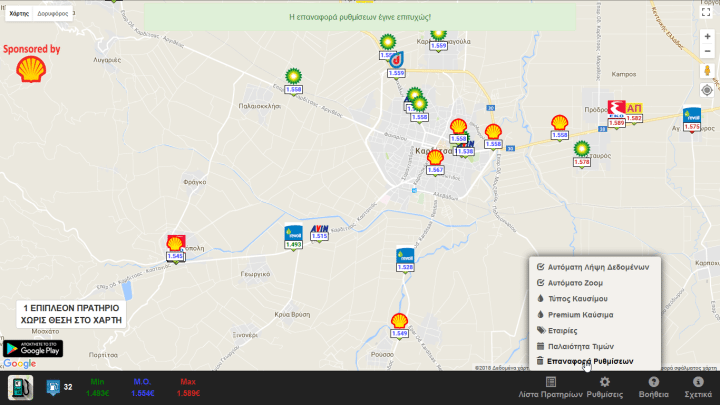Viewport: 720px width, 405px height.
Task: Click the '1 ΕΠΙΠΛΕΟΝ ΠΡΑΤΗΡΙΟ' notice button
Action: tap(71, 314)
